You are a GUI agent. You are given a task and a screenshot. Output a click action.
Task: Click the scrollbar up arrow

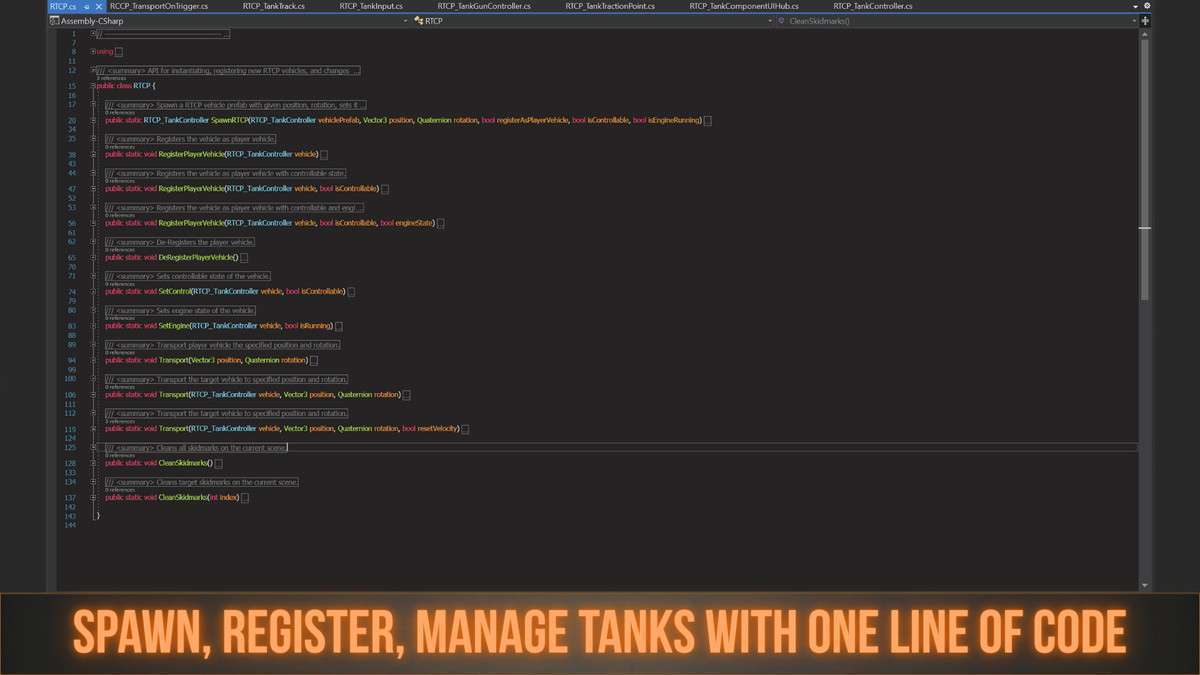[x=1145, y=34]
